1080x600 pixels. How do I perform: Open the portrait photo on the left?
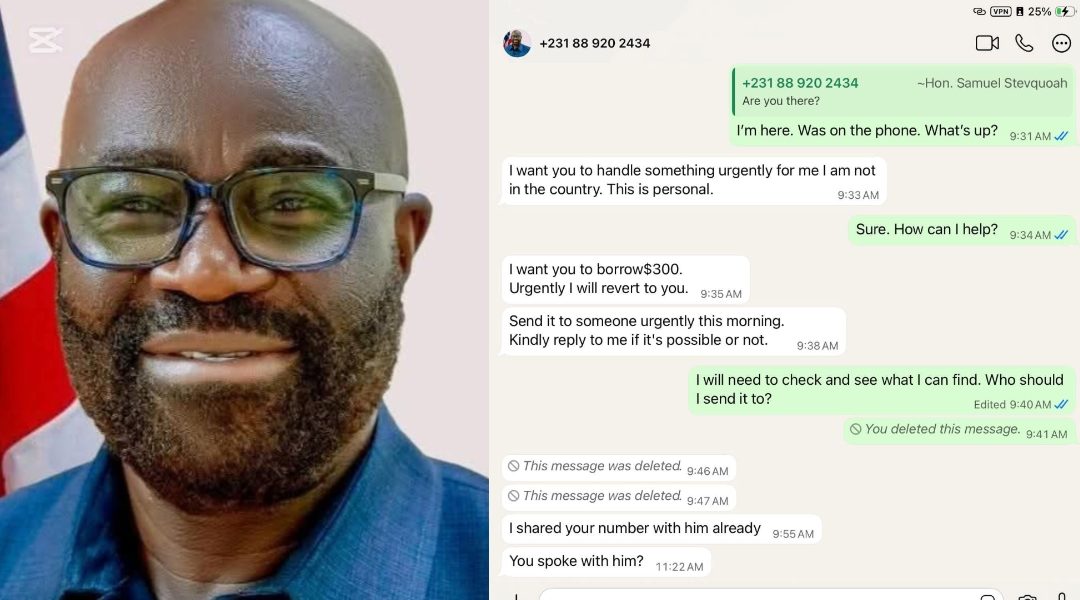pos(245,300)
